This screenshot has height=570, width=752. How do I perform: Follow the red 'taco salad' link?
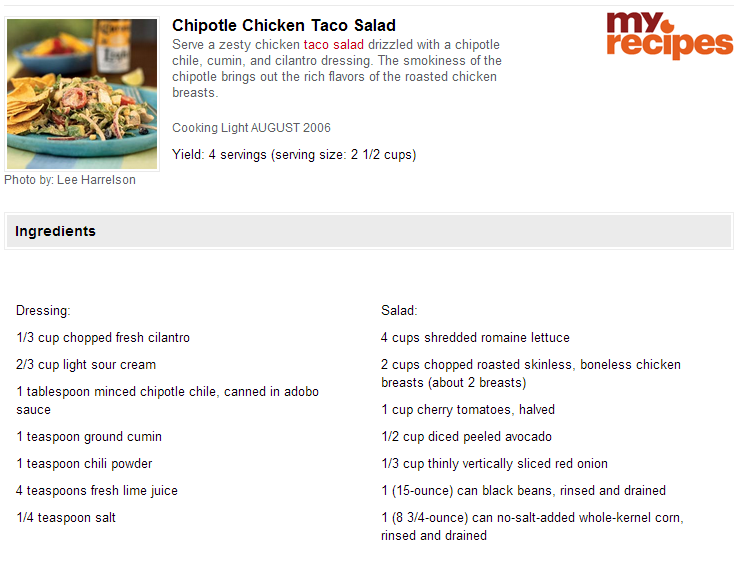tap(333, 45)
